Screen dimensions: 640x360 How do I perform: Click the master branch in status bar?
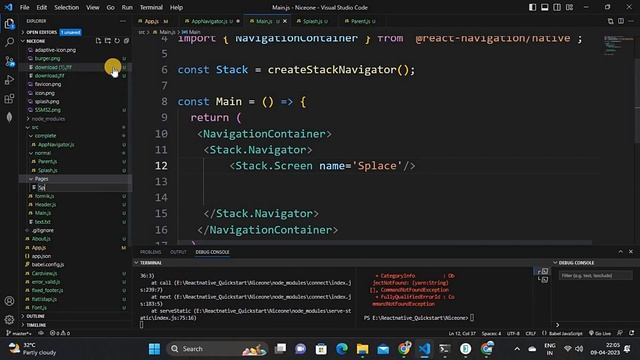[19, 333]
